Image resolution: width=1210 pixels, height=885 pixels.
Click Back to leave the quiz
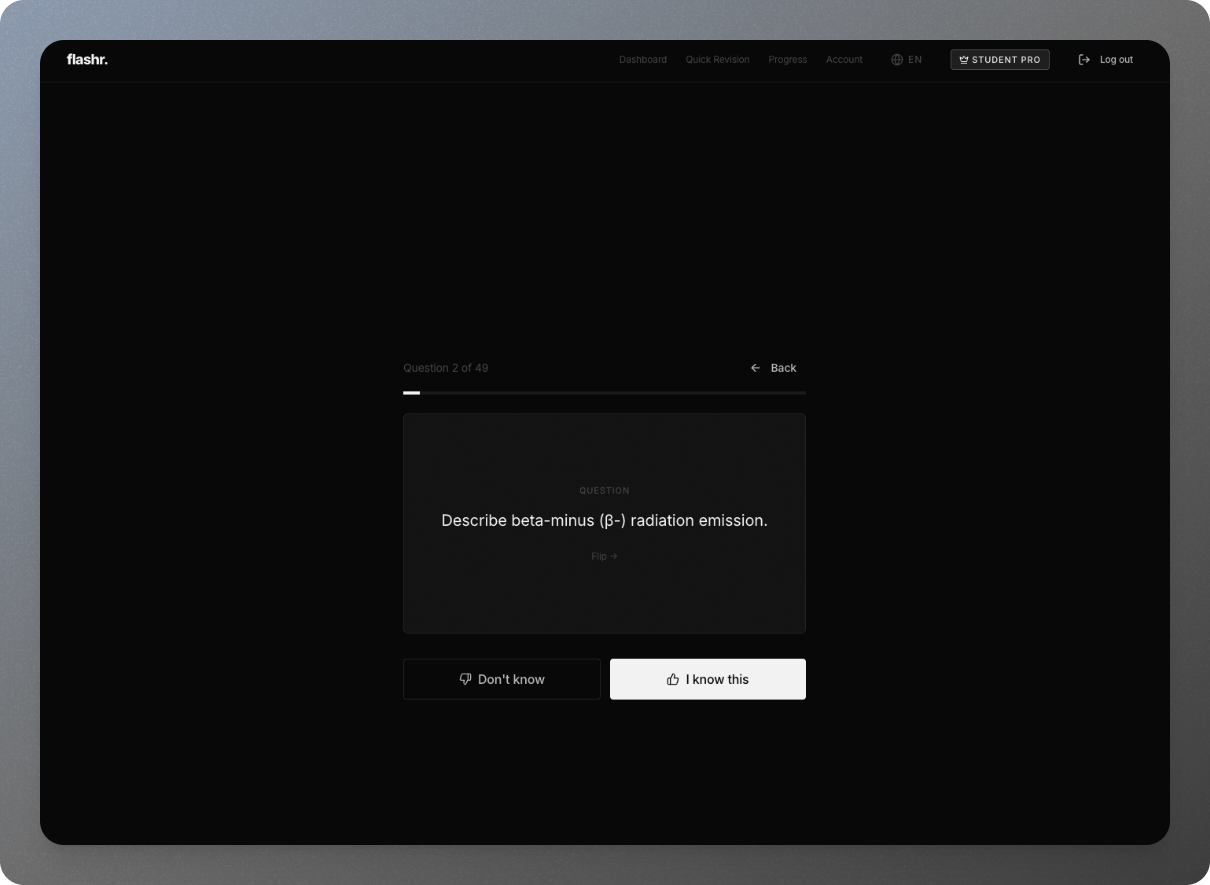[781, 368]
